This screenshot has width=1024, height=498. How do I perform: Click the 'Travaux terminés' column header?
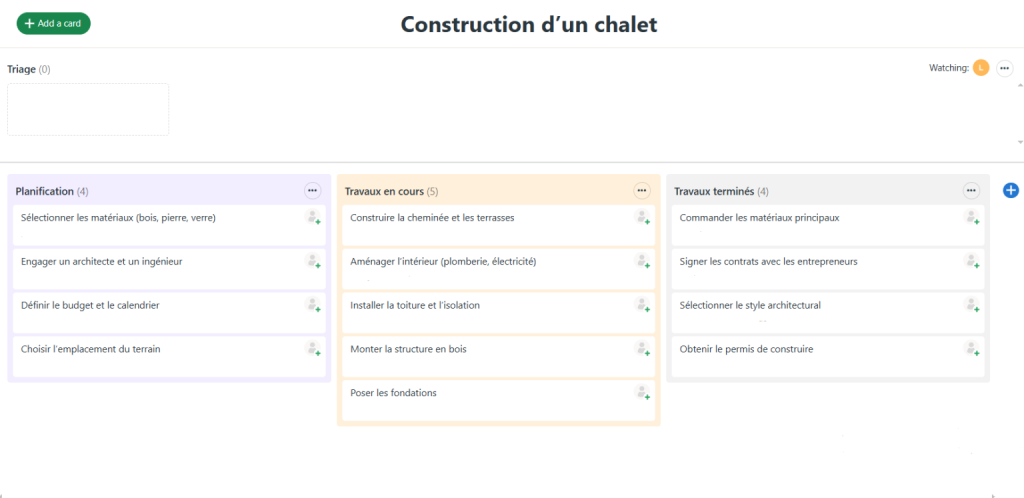click(x=714, y=191)
